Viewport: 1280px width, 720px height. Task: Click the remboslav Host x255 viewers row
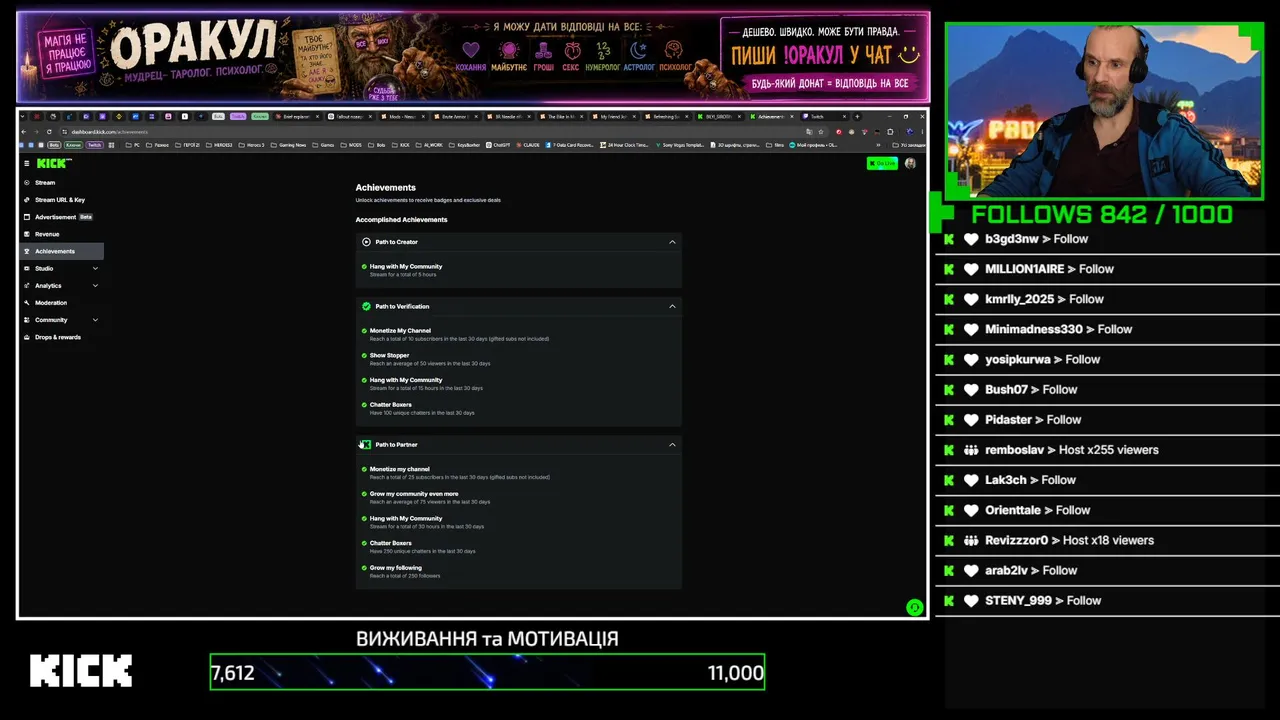pos(1107,450)
